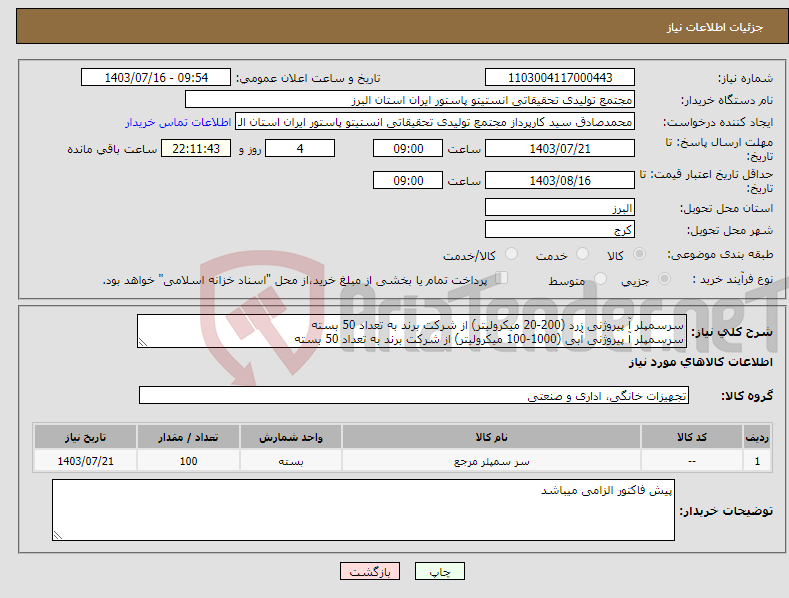Click the نام کالا column header
This screenshot has height=598, width=789.
click(491, 437)
